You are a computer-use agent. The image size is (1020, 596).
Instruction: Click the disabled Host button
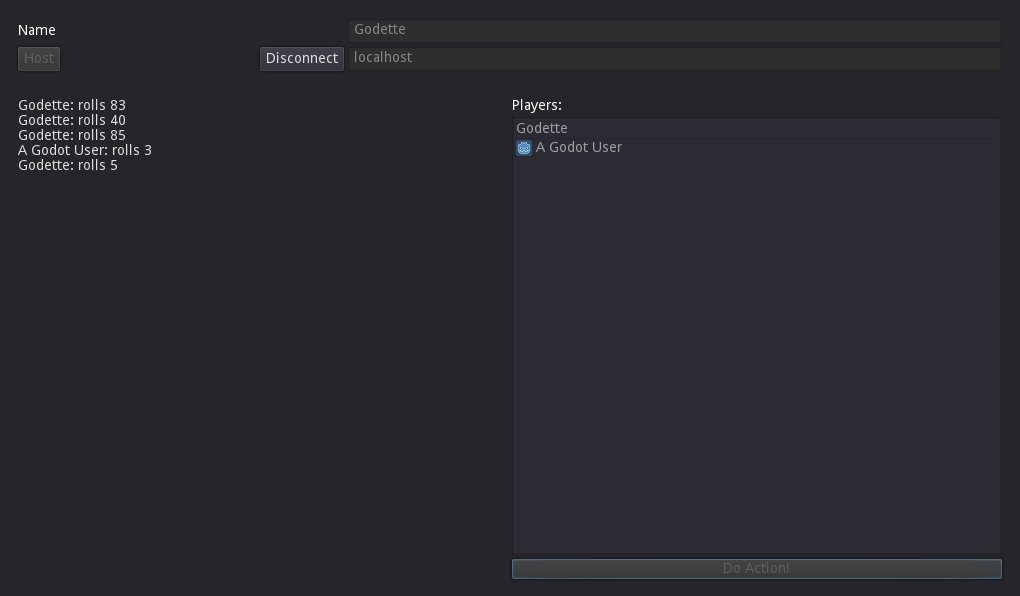38,58
